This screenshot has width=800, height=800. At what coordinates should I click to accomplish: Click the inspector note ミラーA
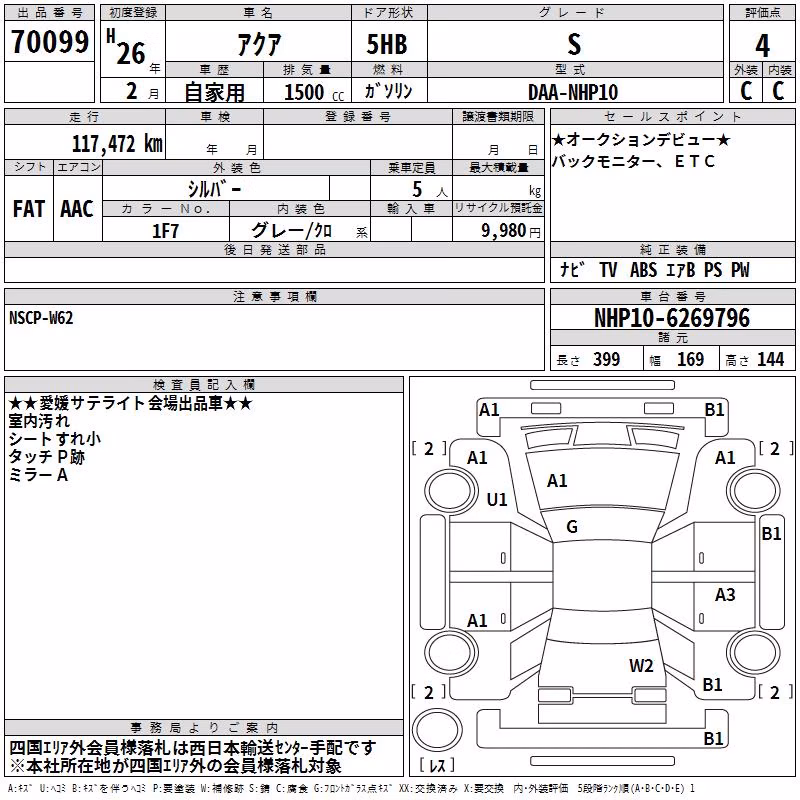(38, 475)
